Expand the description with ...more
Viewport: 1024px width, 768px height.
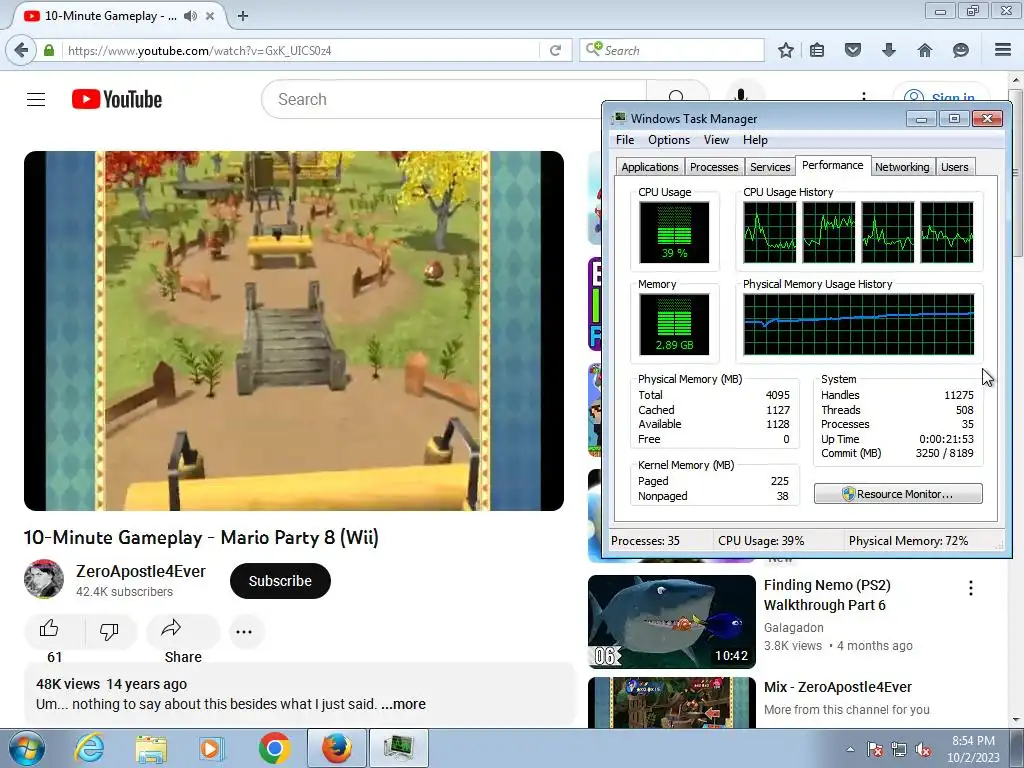click(x=403, y=704)
